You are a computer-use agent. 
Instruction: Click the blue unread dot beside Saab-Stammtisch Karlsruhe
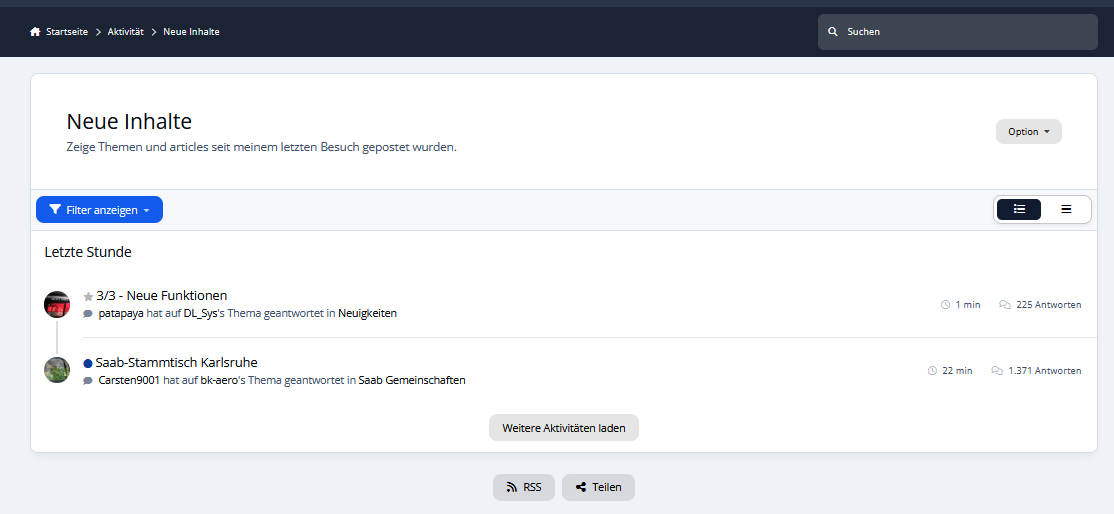click(x=88, y=363)
